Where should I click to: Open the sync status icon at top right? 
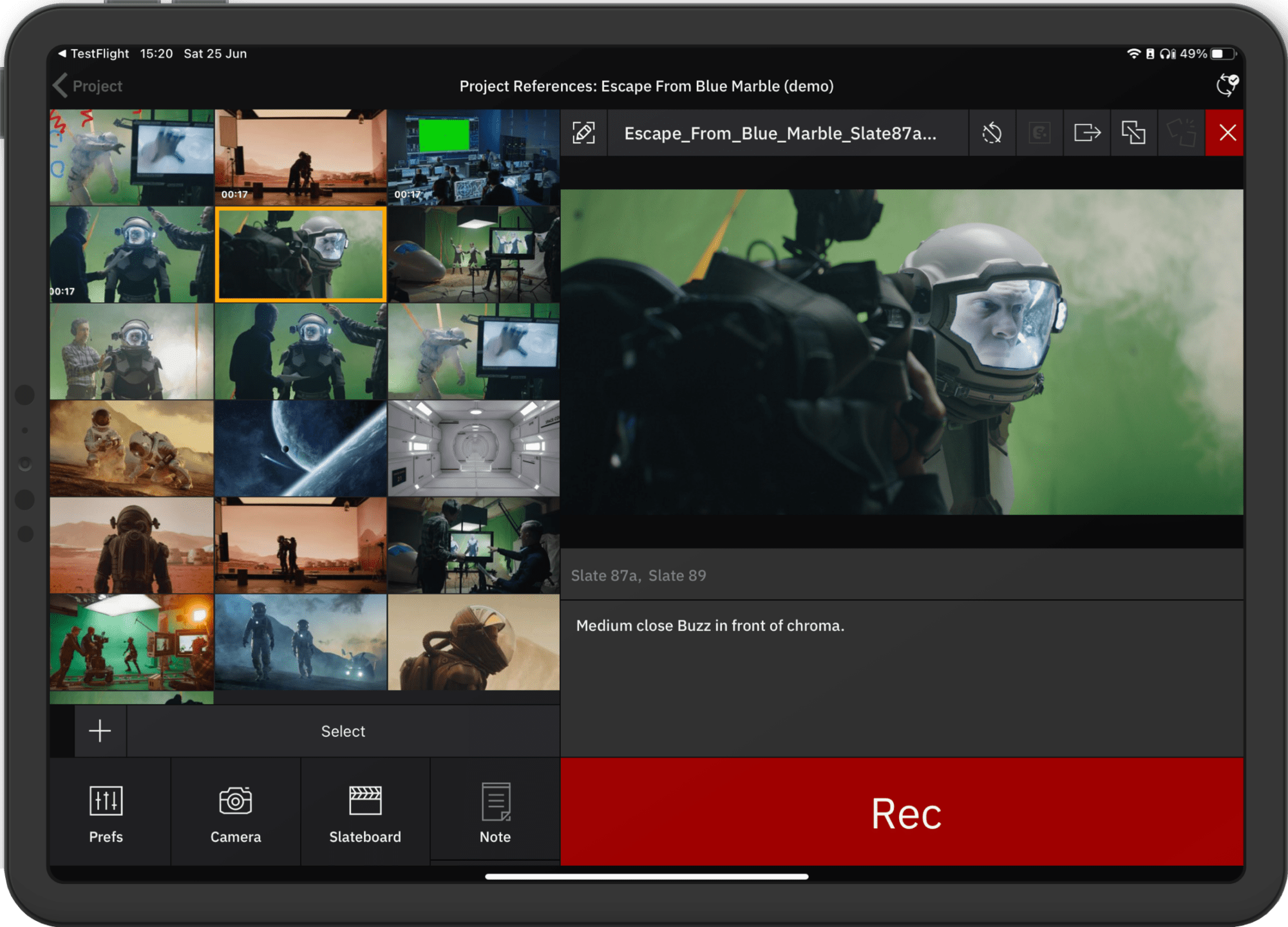pyautogui.click(x=1227, y=85)
